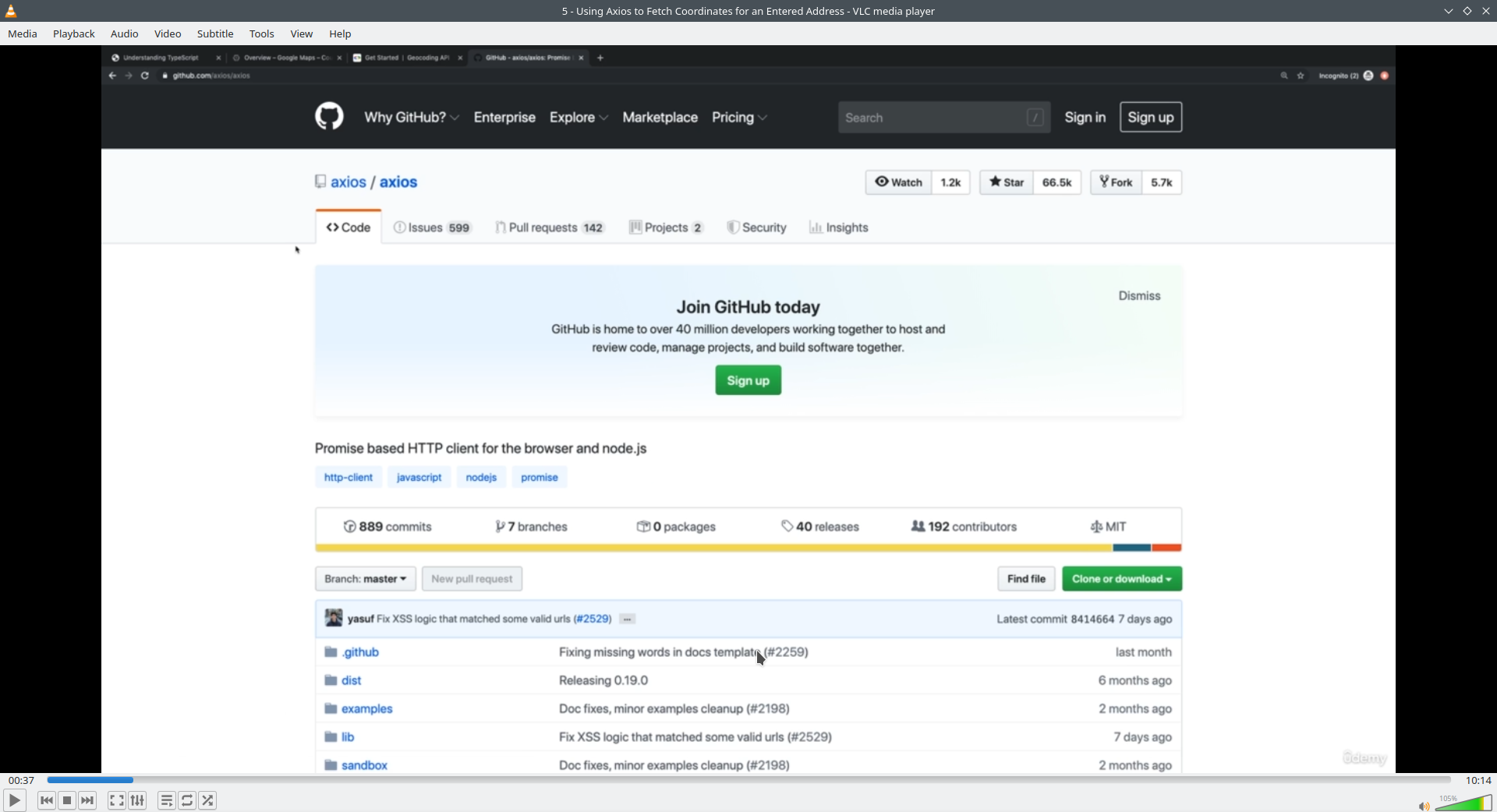The height and width of the screenshot is (812, 1497).
Task: Toggle the loop/repeat mode button
Action: click(187, 800)
